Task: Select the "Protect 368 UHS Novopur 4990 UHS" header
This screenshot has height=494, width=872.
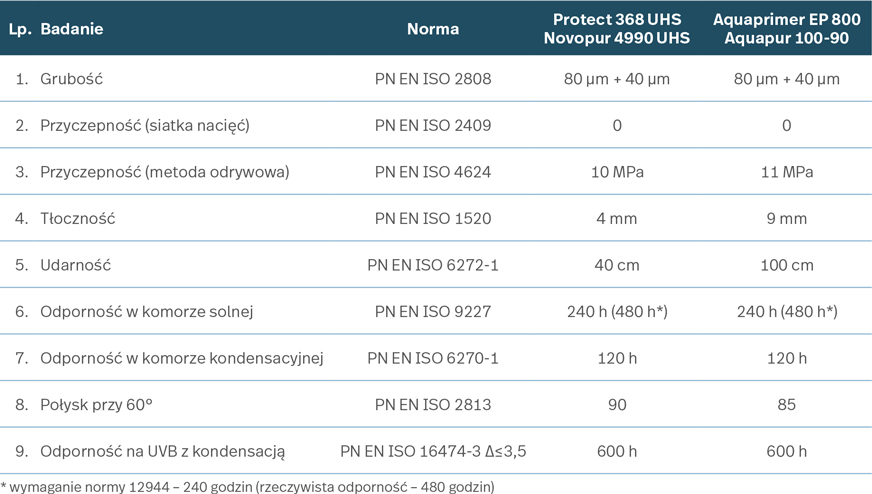Action: tap(616, 29)
